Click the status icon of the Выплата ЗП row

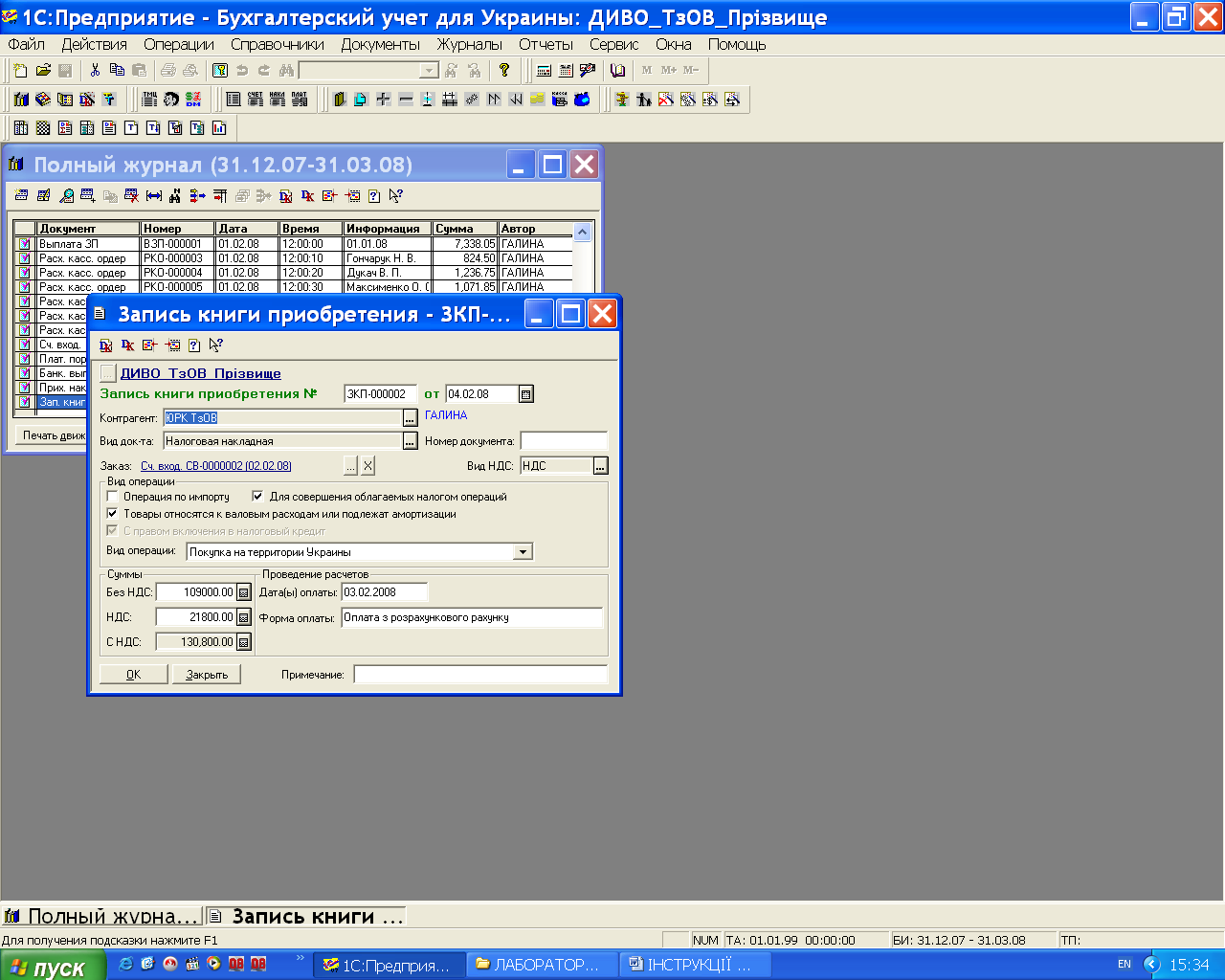pyautogui.click(x=25, y=244)
